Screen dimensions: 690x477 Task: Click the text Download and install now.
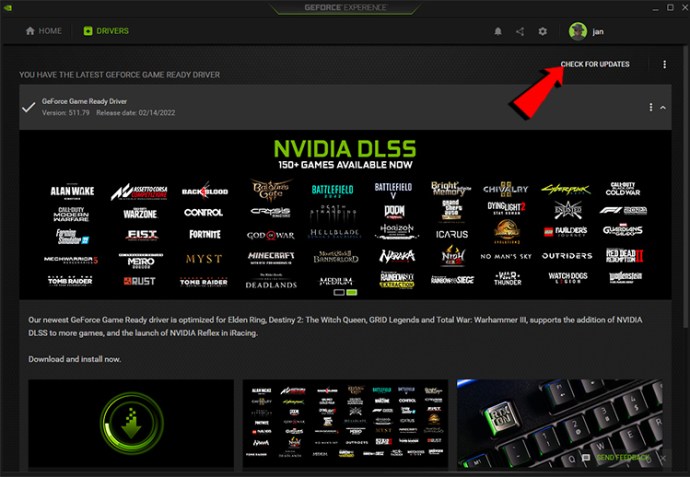[x=74, y=359]
